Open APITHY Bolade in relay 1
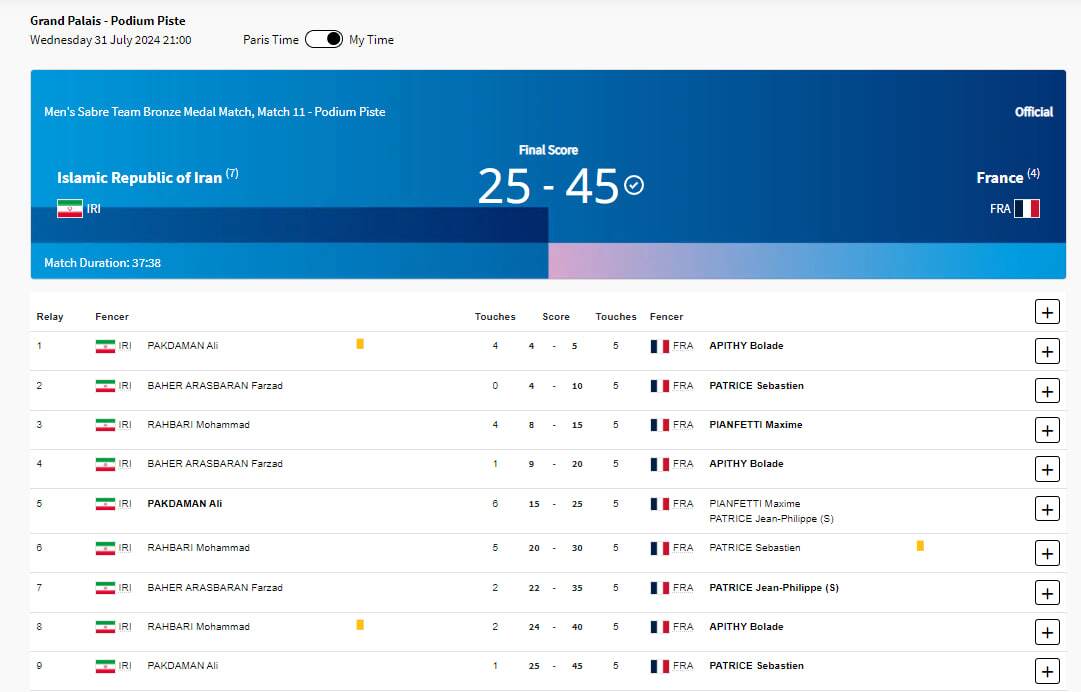Screen dimensions: 1081x692 746,346
